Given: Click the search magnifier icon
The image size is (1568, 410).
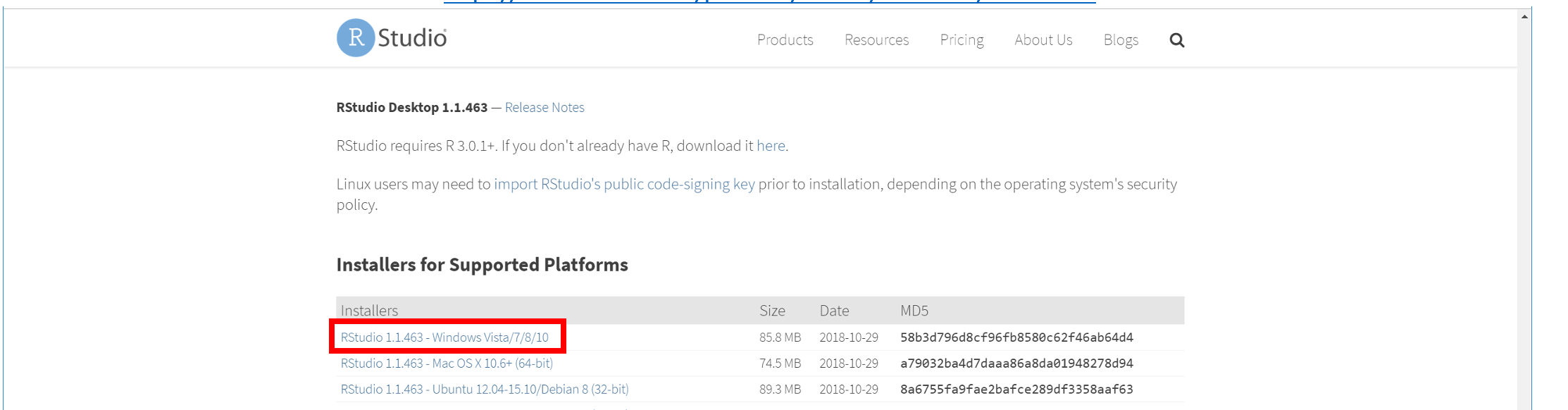Looking at the screenshot, I should 1176,40.
